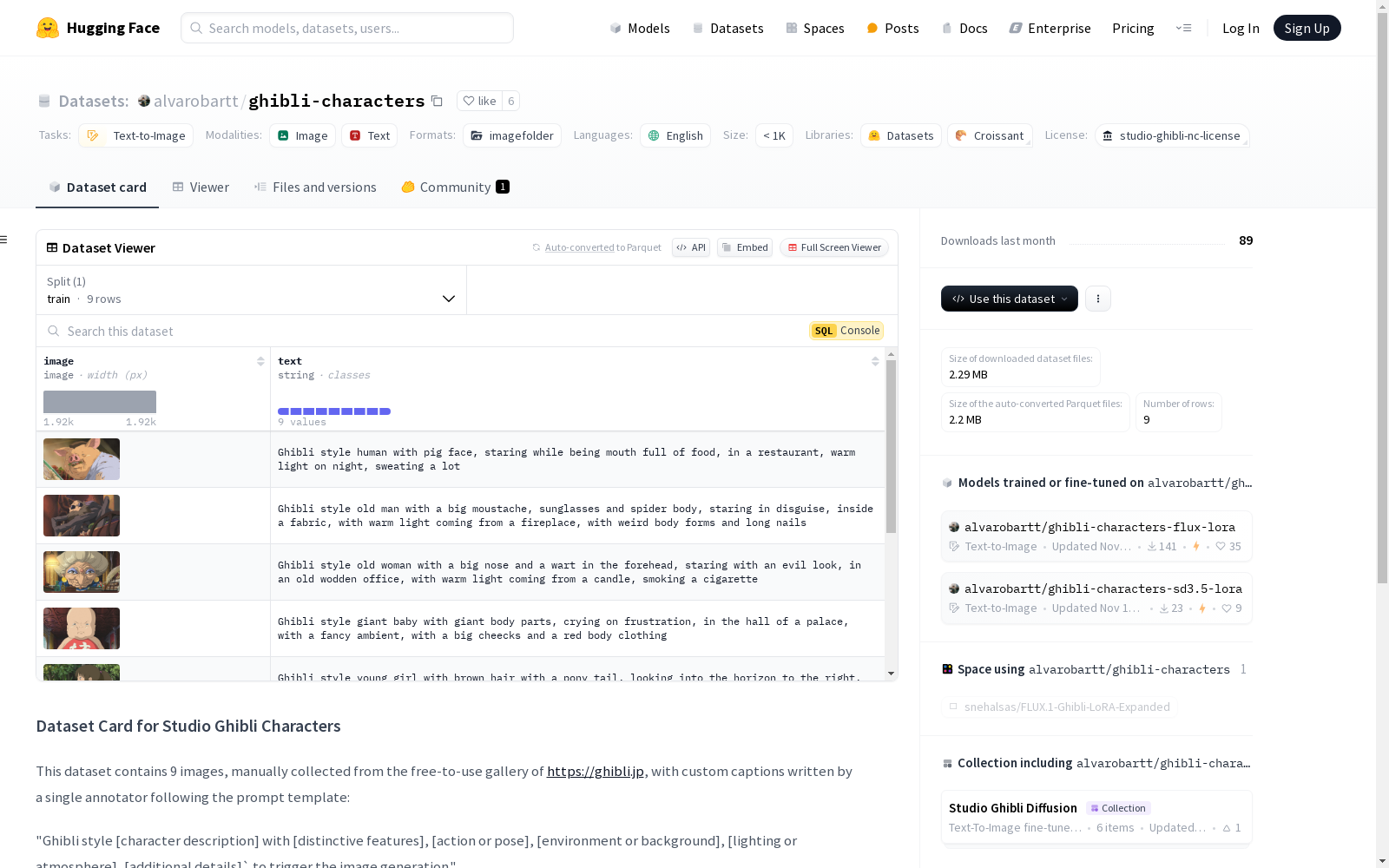Click the likes count 6
This screenshot has width=1389, height=868.
511,101
